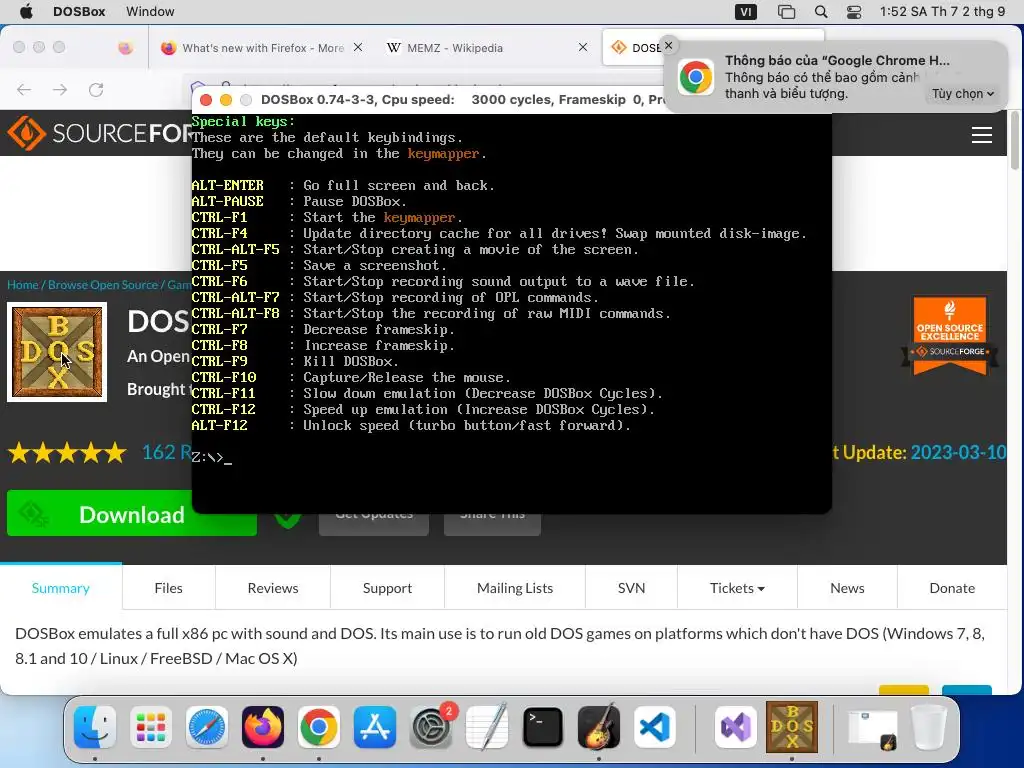The width and height of the screenshot is (1024, 768).
Task: Click the screen mirroring icon in menu bar
Action: (x=786, y=12)
